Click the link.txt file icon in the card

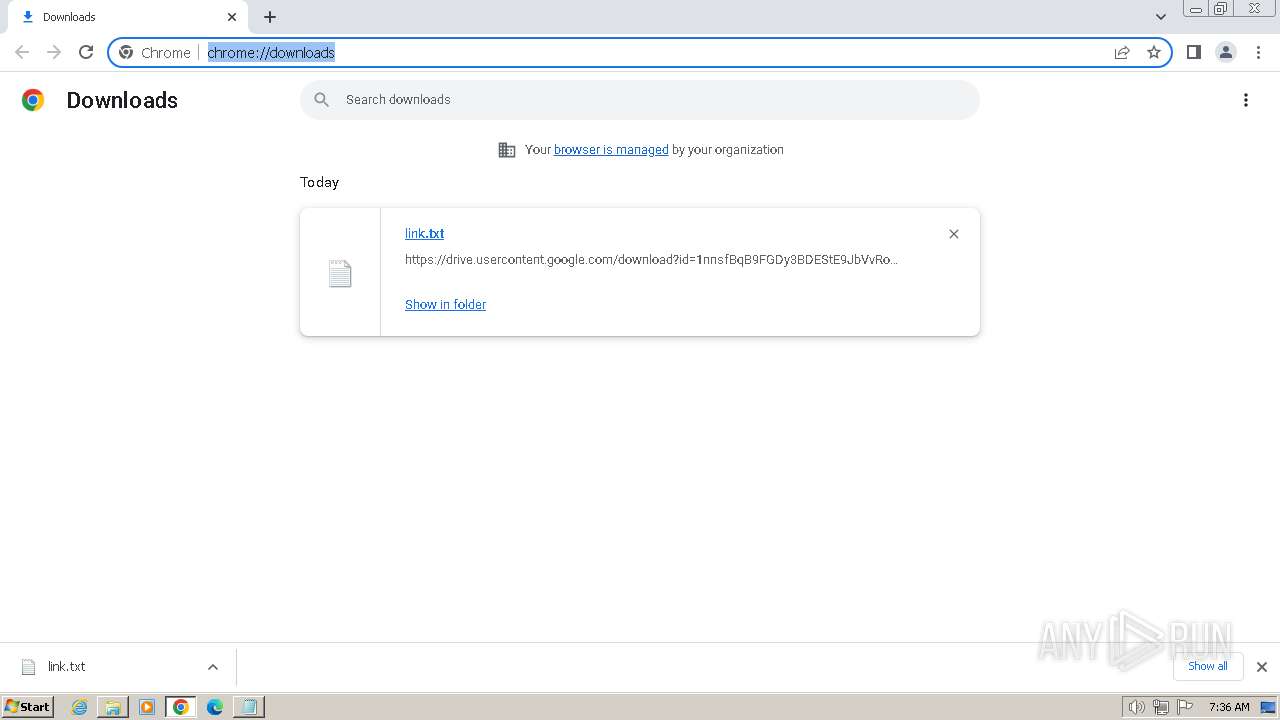click(x=340, y=273)
